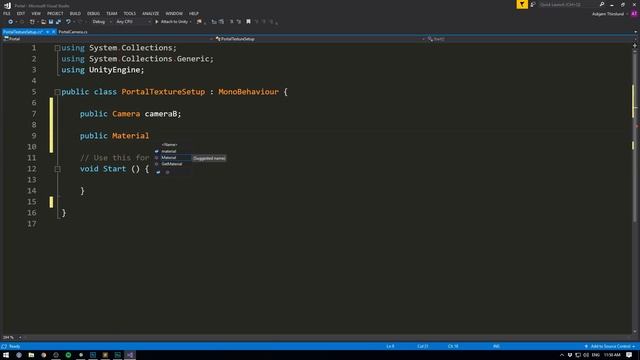This screenshot has height=360, width=640.
Task: Focus the Quick Launch search field
Action: point(567,4)
